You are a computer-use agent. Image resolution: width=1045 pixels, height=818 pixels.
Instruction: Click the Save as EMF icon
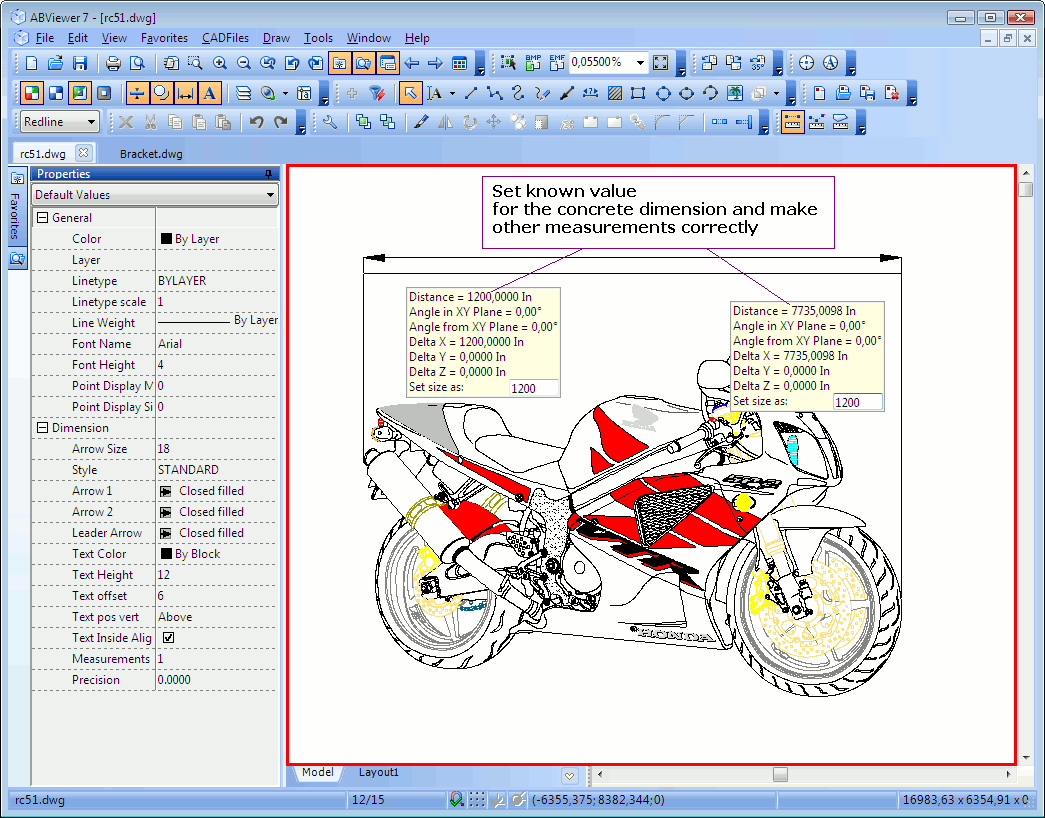tap(557, 63)
